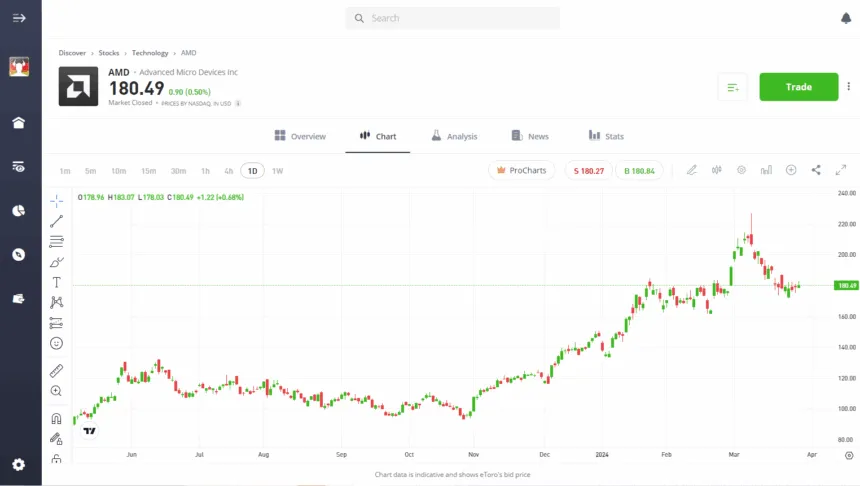Select the 1D timeframe
Viewport: 860px width, 486px height.
click(252, 171)
